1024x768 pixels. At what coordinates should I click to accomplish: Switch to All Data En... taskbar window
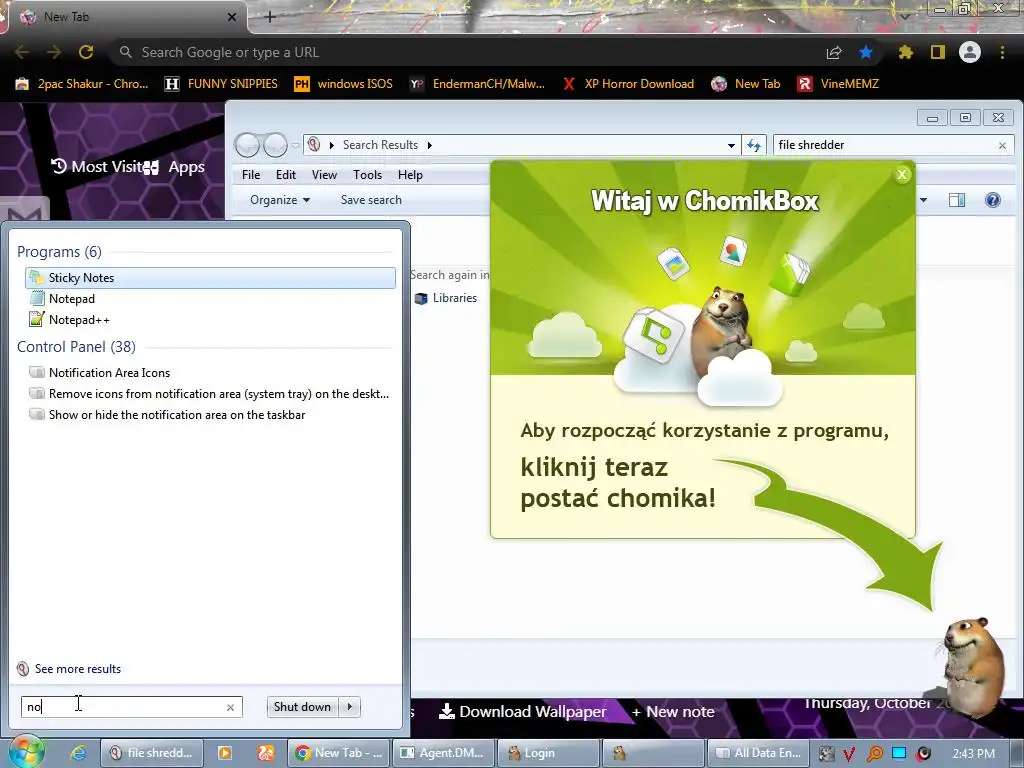[x=759, y=753]
